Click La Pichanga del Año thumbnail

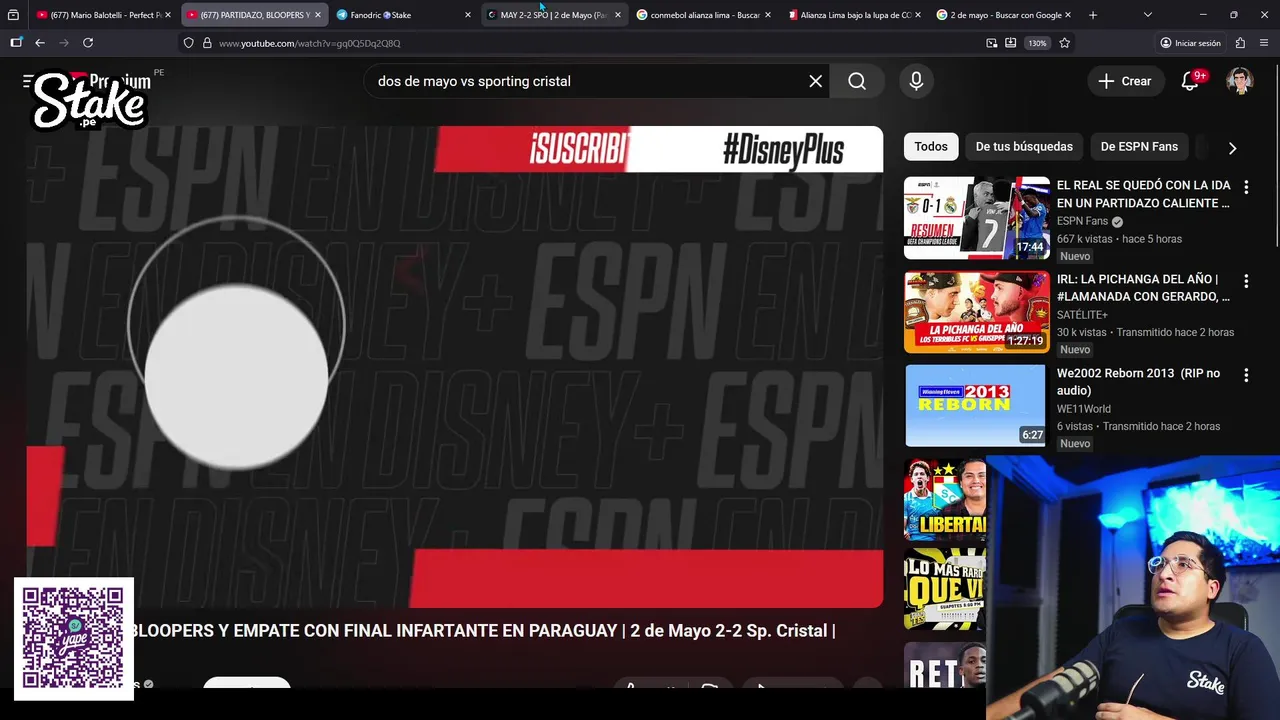click(x=977, y=312)
